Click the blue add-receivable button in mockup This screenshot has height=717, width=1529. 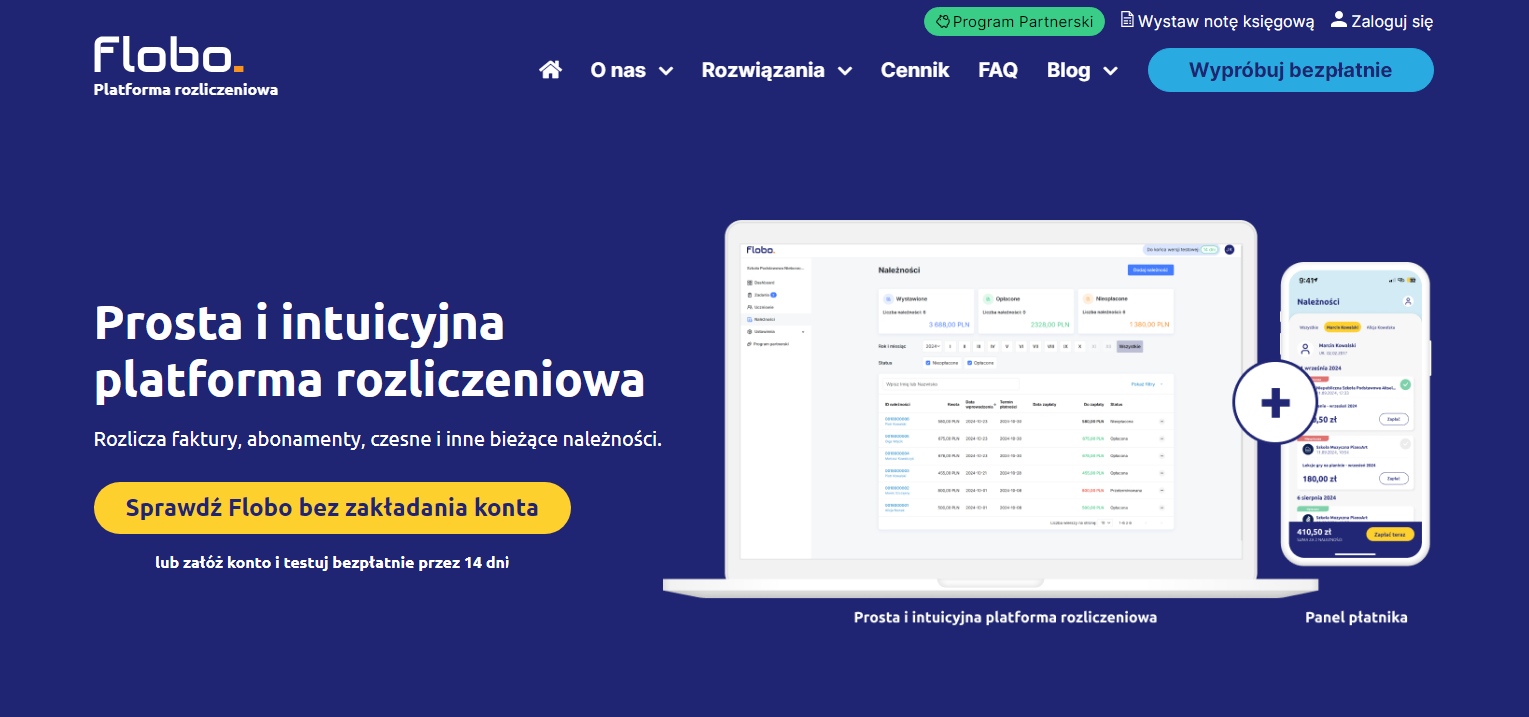[1150, 270]
